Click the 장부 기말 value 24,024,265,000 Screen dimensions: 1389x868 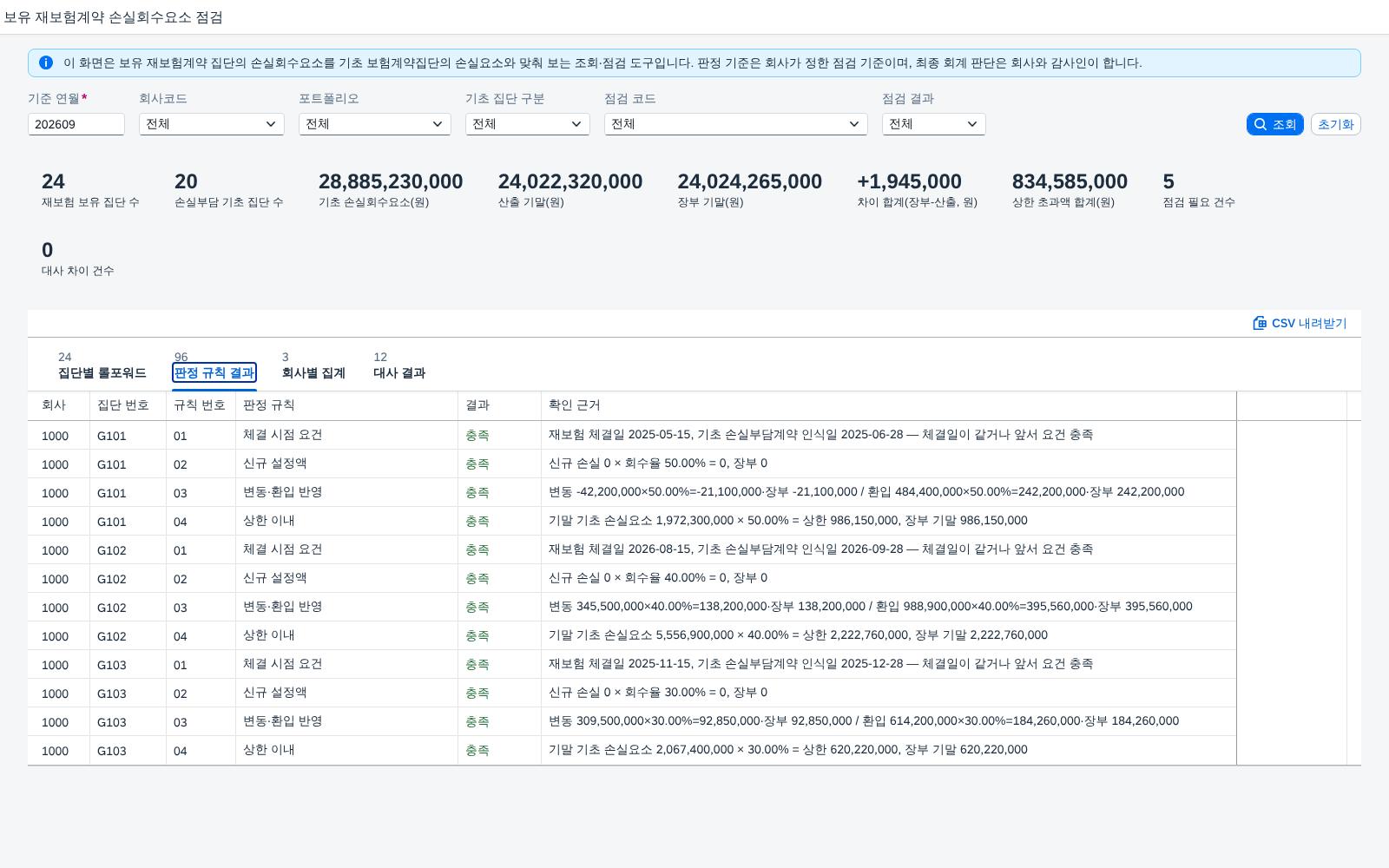click(x=750, y=181)
